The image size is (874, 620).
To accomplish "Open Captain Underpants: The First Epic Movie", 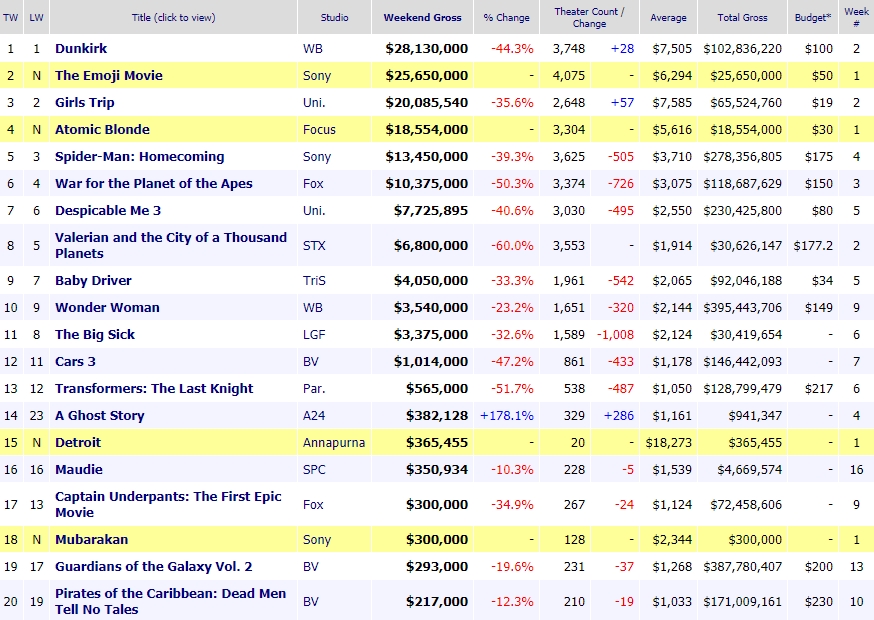I will pos(168,504).
